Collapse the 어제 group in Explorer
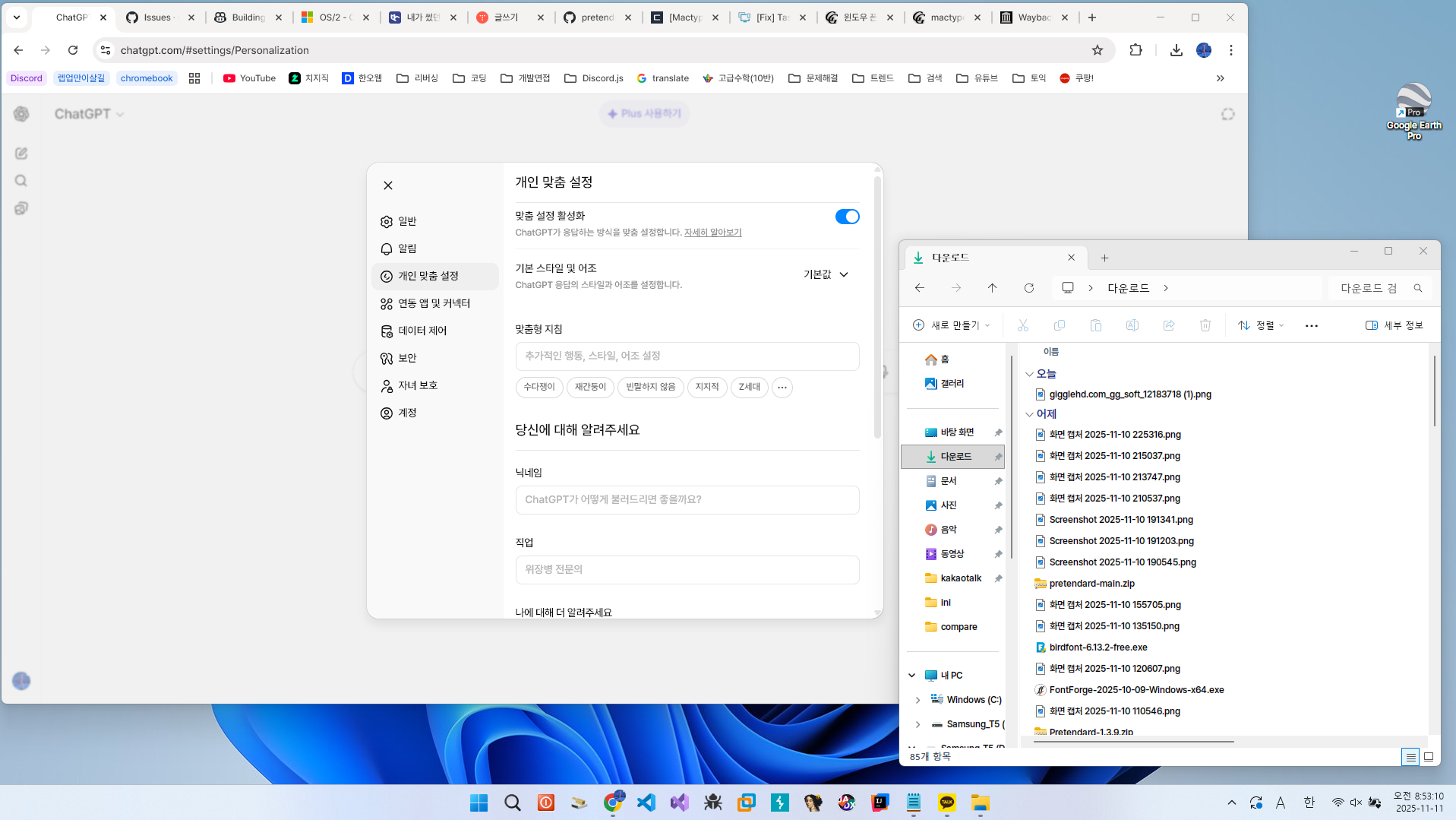The image size is (1456, 820). click(1029, 414)
